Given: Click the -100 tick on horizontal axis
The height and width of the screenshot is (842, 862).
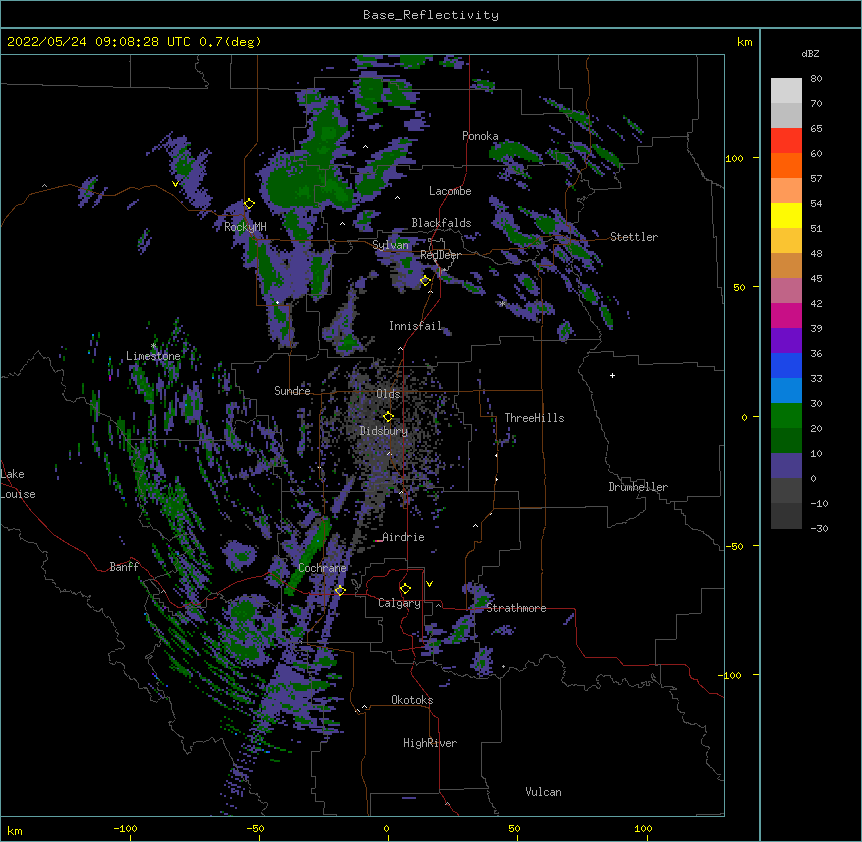Looking at the screenshot, I should (125, 828).
